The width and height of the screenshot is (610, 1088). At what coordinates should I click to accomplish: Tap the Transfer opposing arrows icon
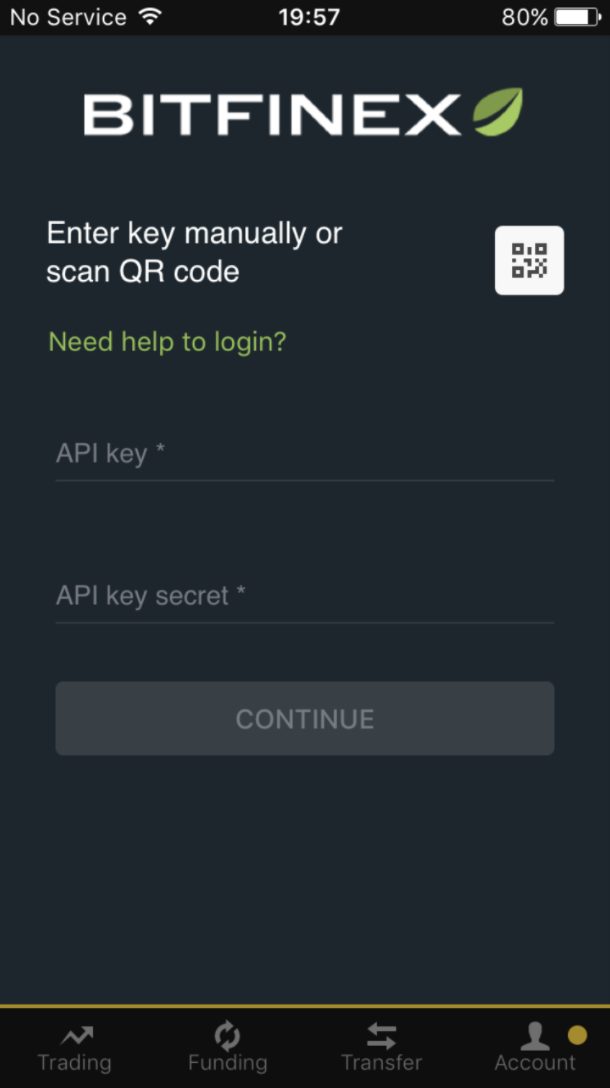tap(381, 1036)
